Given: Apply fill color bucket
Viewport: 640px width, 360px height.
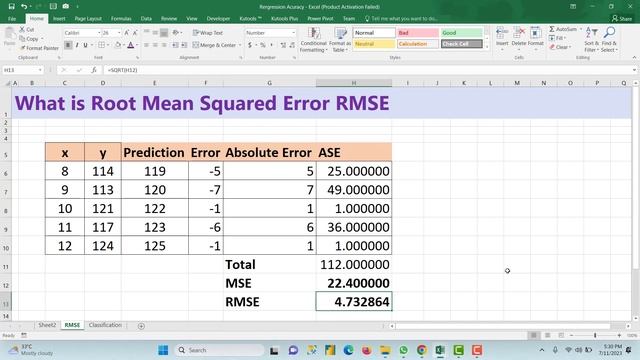Looking at the screenshot, I should [x=118, y=45].
